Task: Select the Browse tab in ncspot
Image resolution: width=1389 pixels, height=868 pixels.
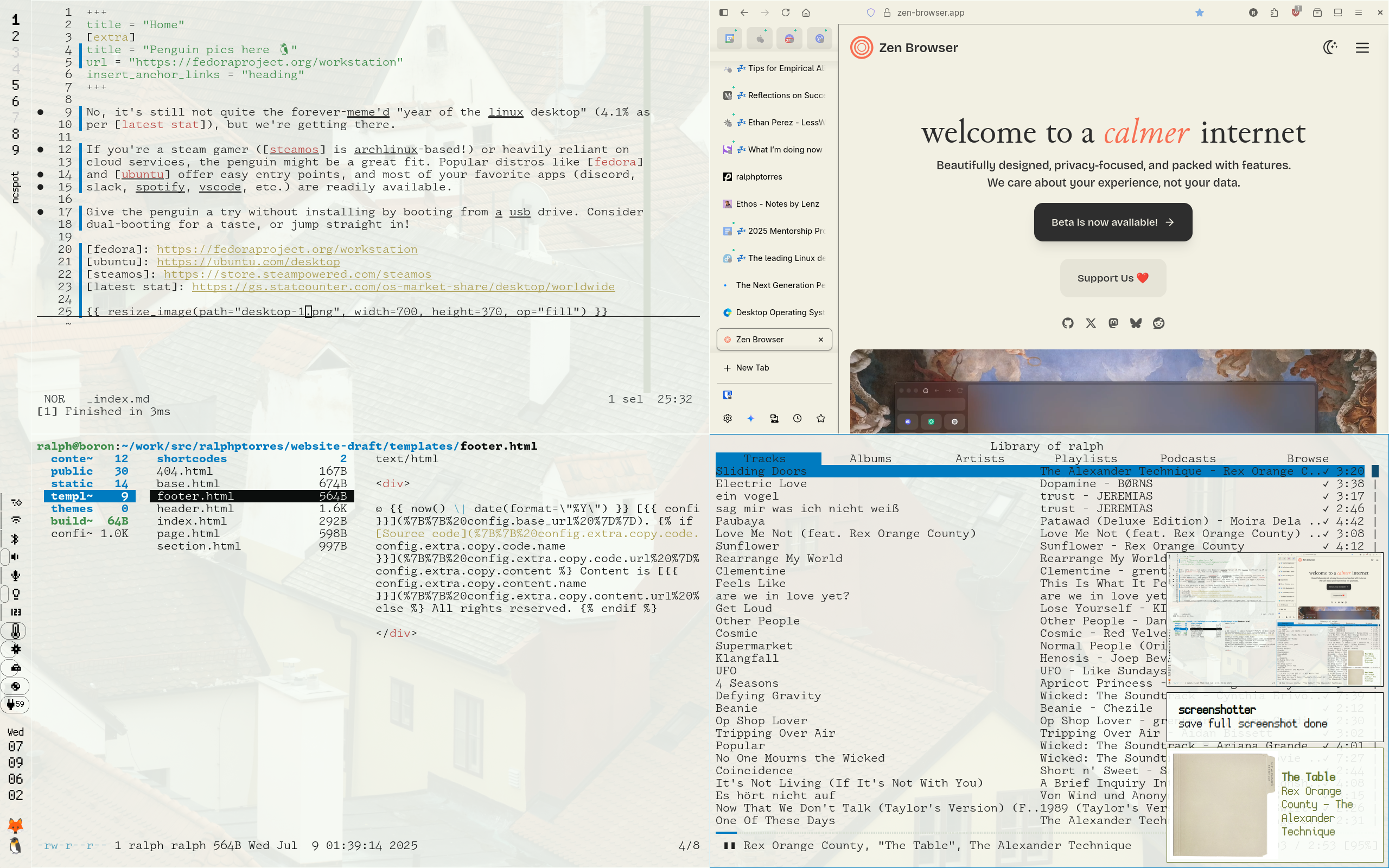Action: point(1308,459)
